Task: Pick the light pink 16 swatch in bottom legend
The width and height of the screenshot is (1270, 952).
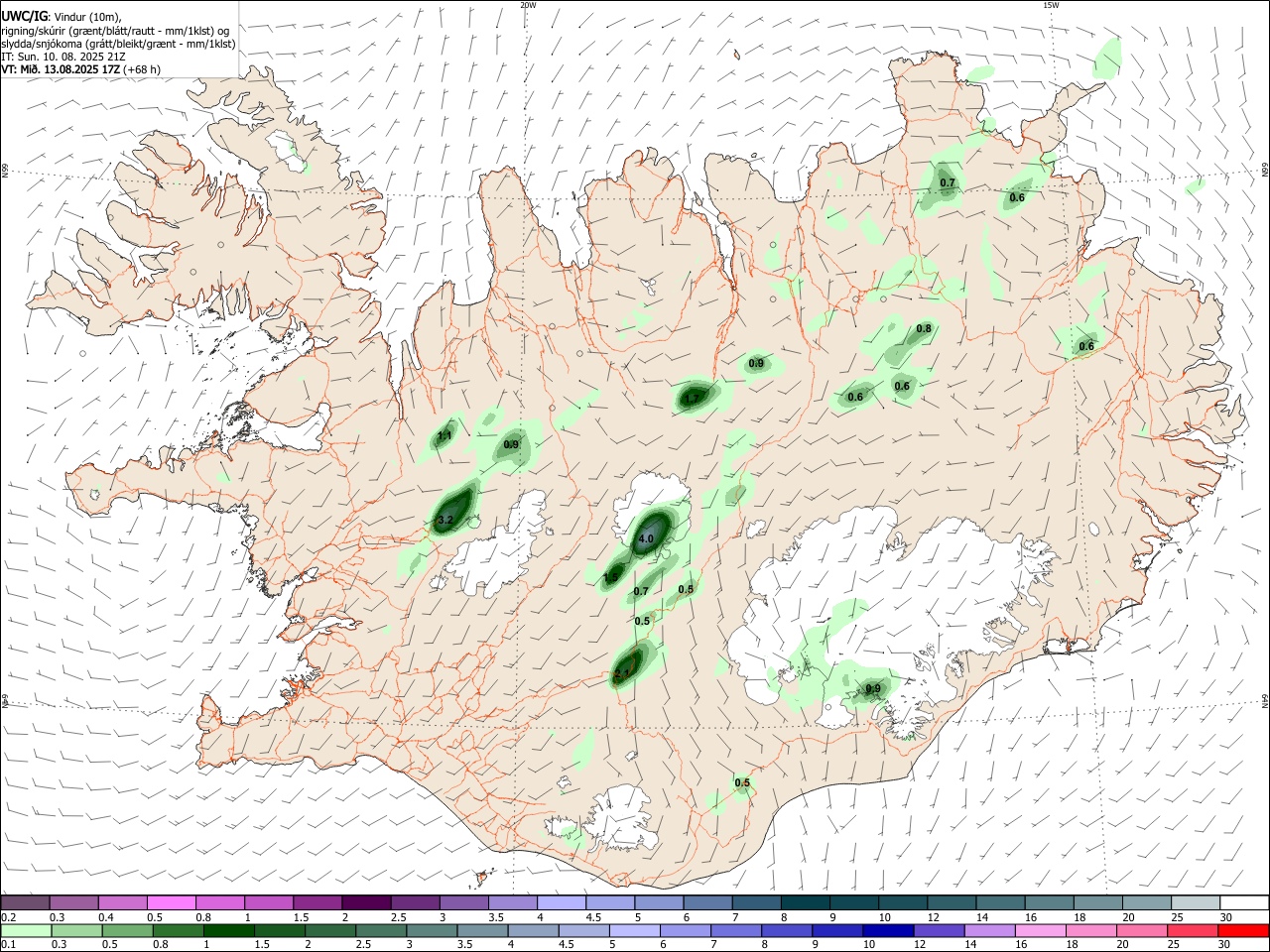Action: click(x=1039, y=930)
